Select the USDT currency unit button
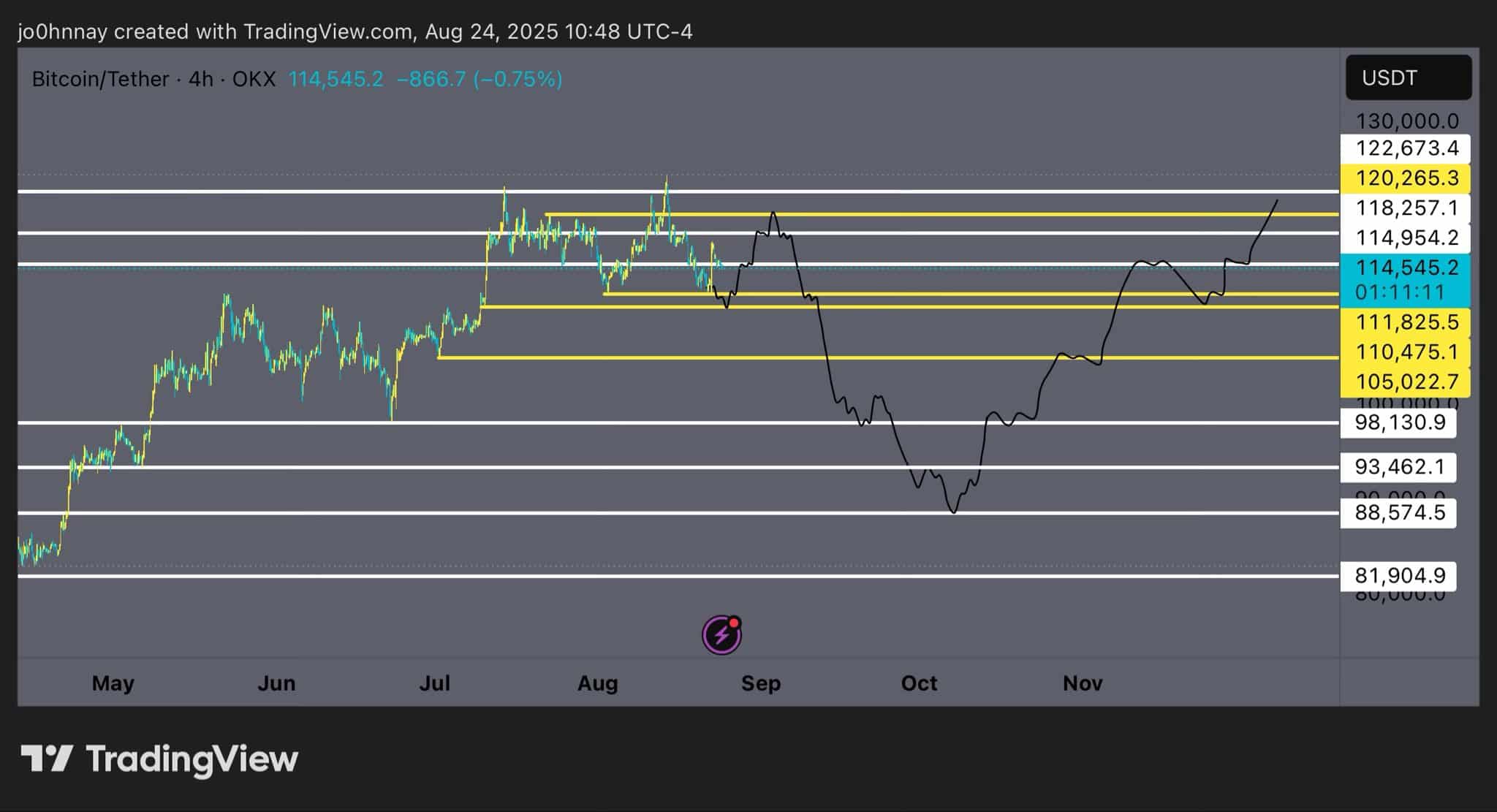The height and width of the screenshot is (812, 1497). [1407, 78]
